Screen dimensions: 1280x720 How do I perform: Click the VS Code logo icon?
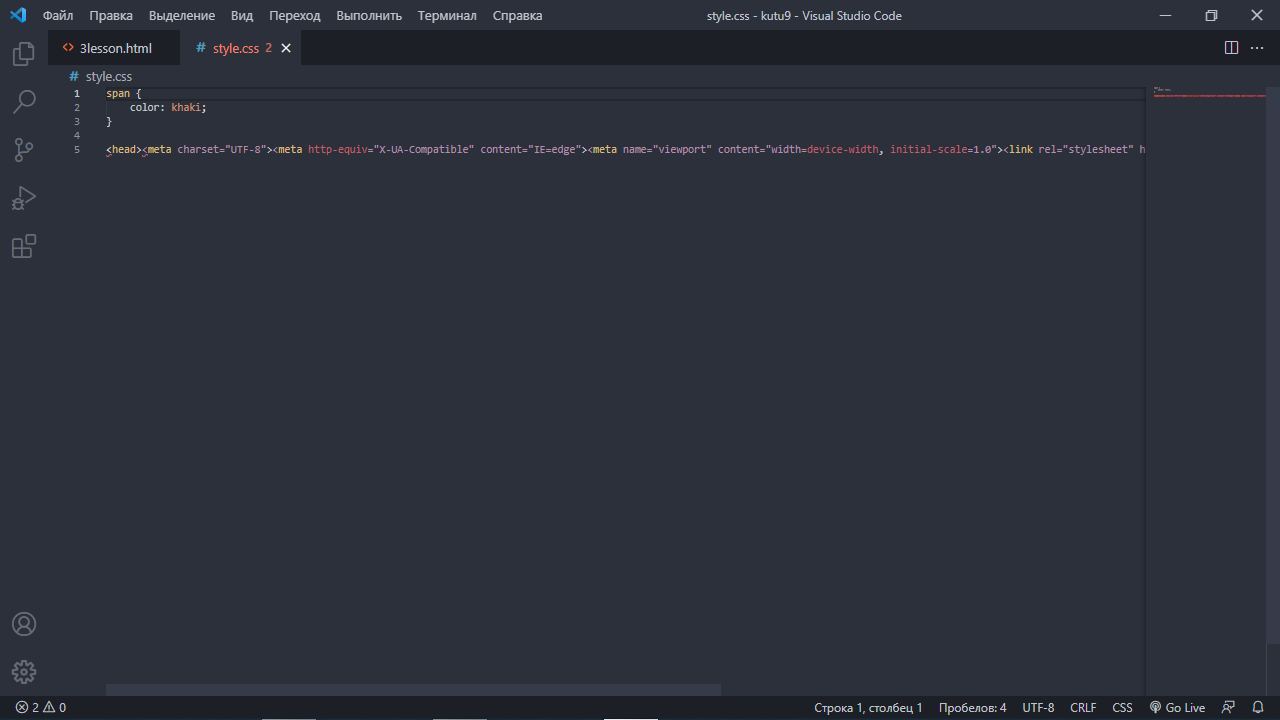(18, 15)
